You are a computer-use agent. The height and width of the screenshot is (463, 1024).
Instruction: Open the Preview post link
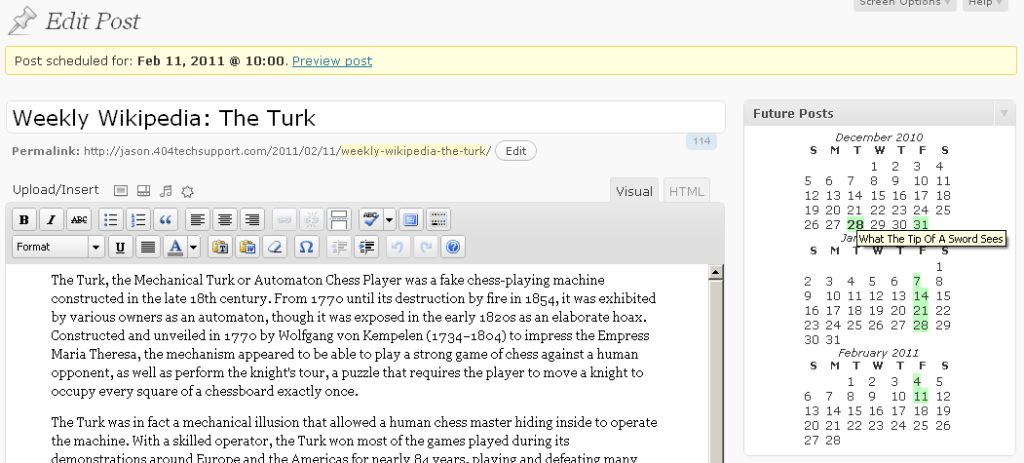[332, 61]
